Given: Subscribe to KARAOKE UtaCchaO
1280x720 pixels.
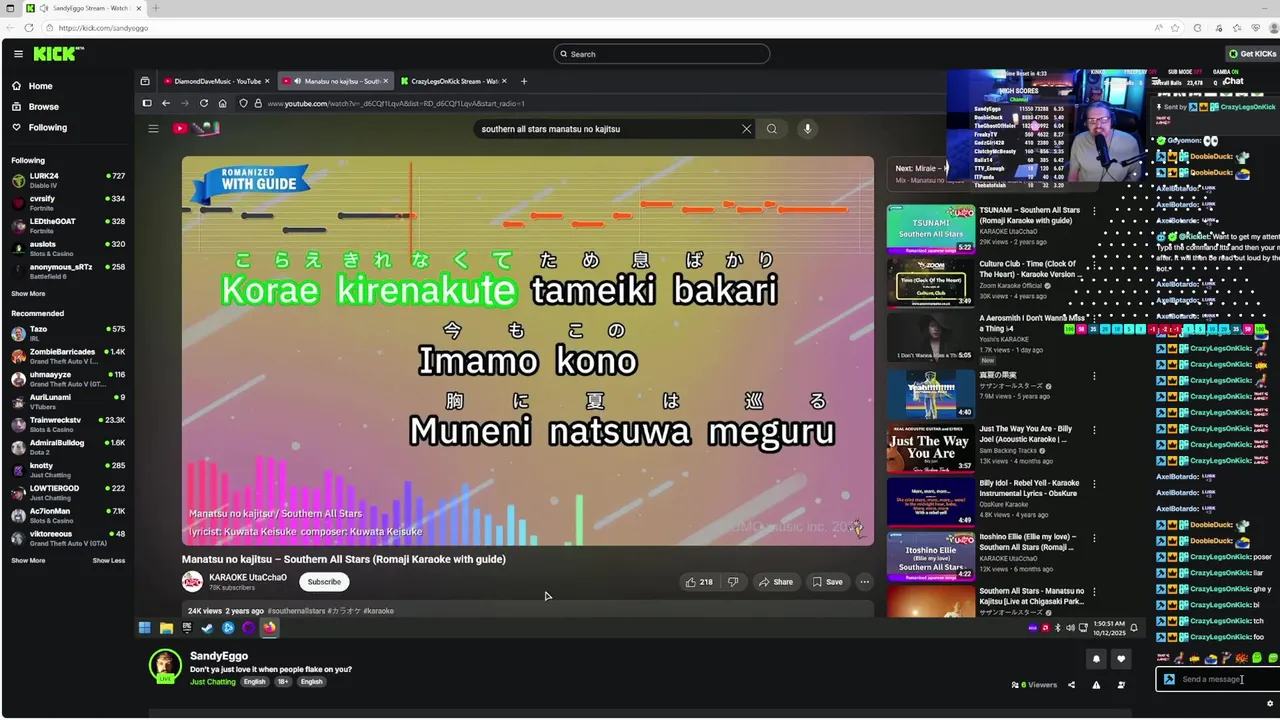Looking at the screenshot, I should (x=324, y=582).
